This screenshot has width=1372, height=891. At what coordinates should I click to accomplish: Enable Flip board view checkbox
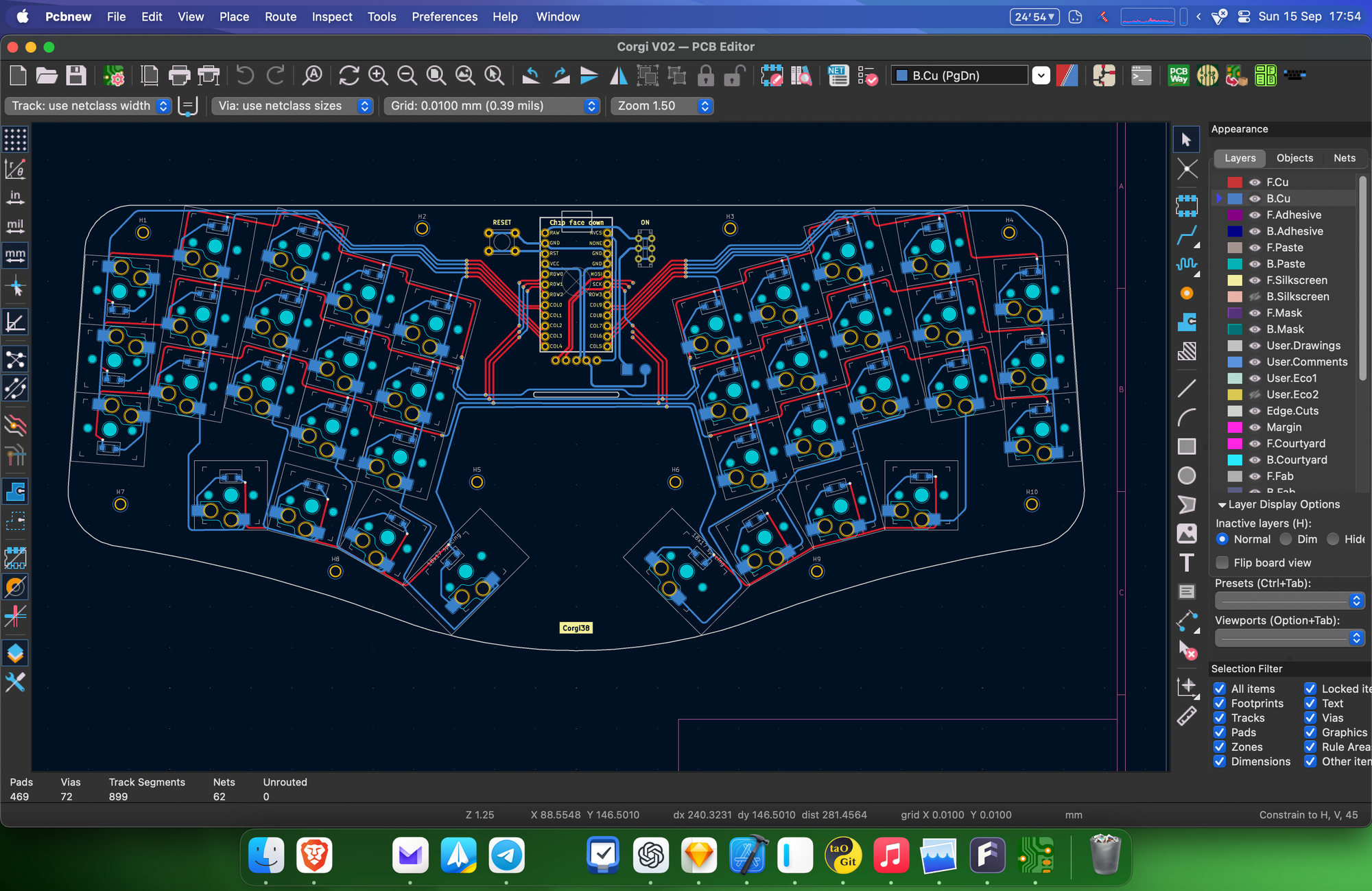(1222, 562)
